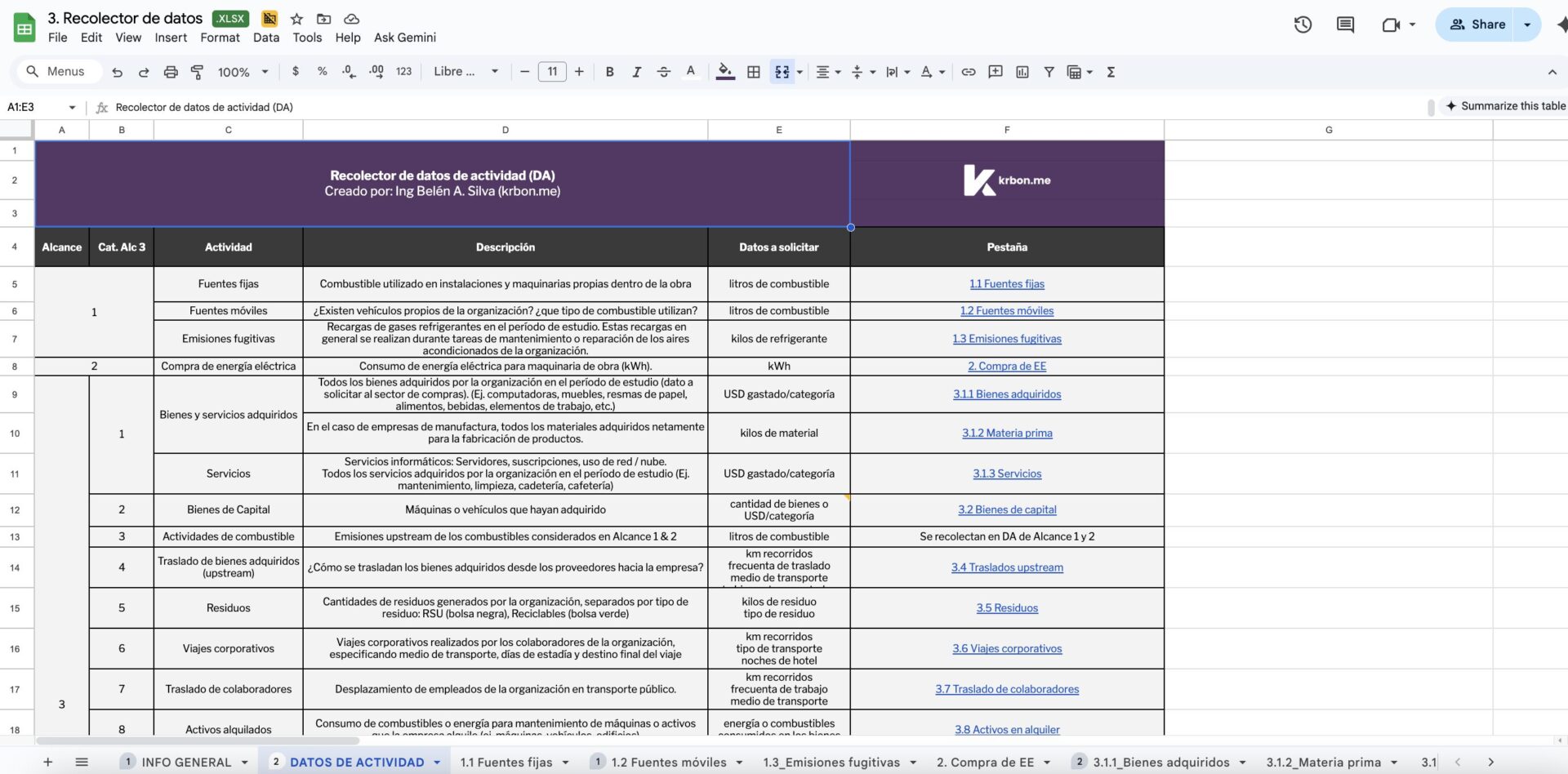Screen dimensions: 1568x774
Task: Click the Undo icon in toolbar
Action: (117, 72)
